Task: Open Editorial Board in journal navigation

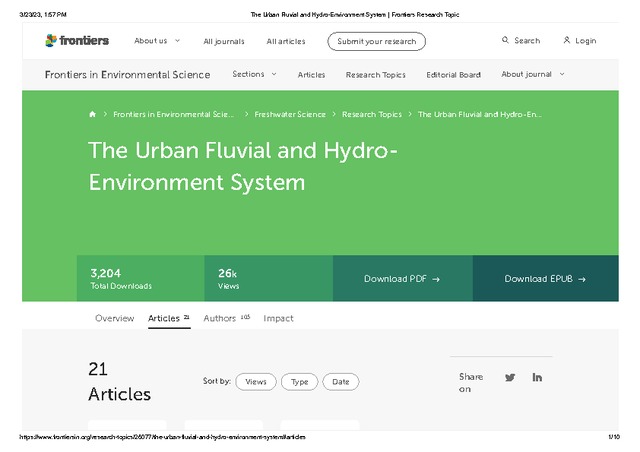Action: (x=453, y=75)
